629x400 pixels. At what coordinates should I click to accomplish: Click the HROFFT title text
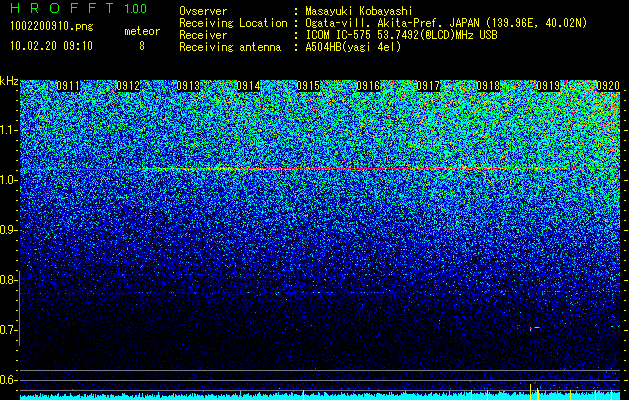[62, 8]
